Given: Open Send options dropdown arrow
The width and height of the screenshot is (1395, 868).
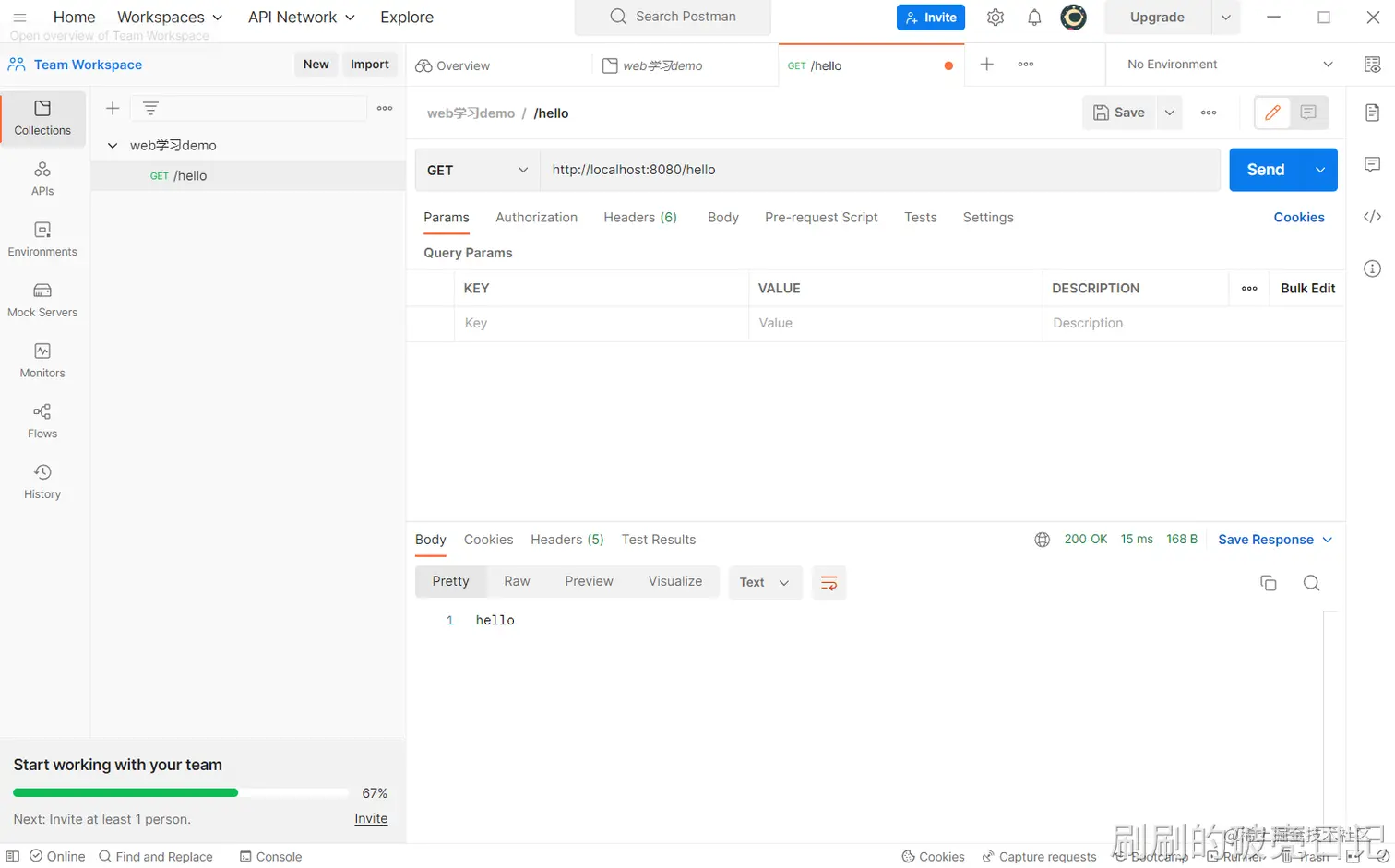Looking at the screenshot, I should tap(1319, 170).
